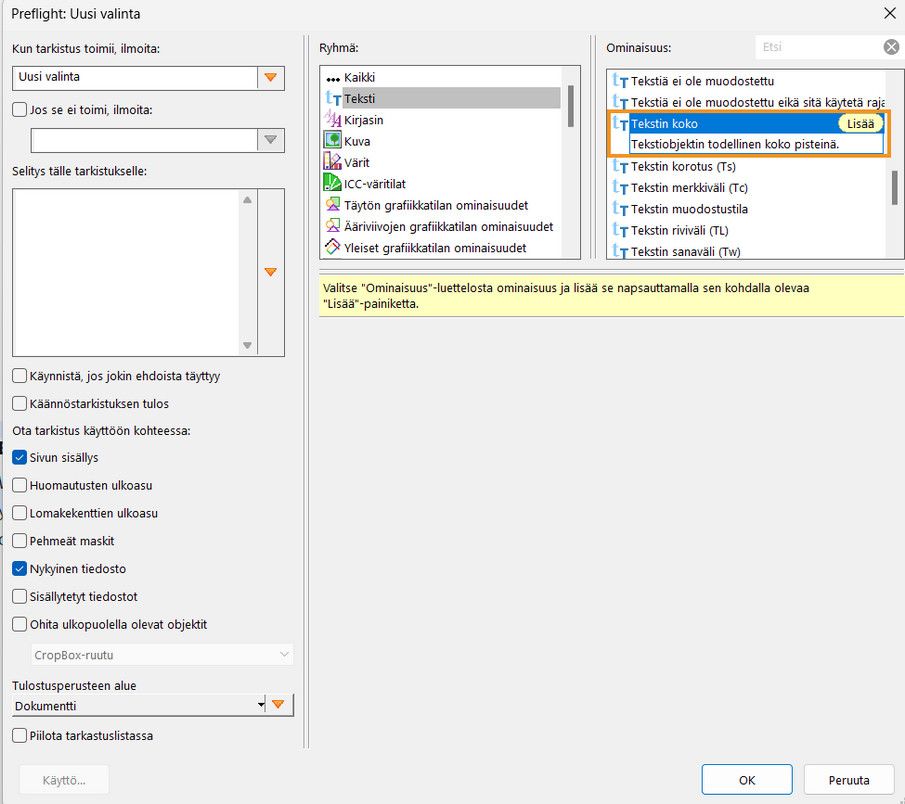Click up arrow in Selitys text area scrollbar
The width and height of the screenshot is (905, 804).
(247, 200)
